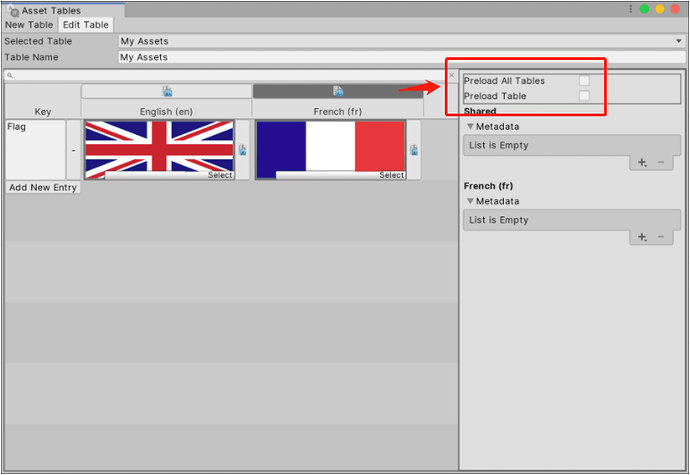Viewport: 690px width, 475px height.
Task: Click the green window control button
Action: tap(644, 9)
